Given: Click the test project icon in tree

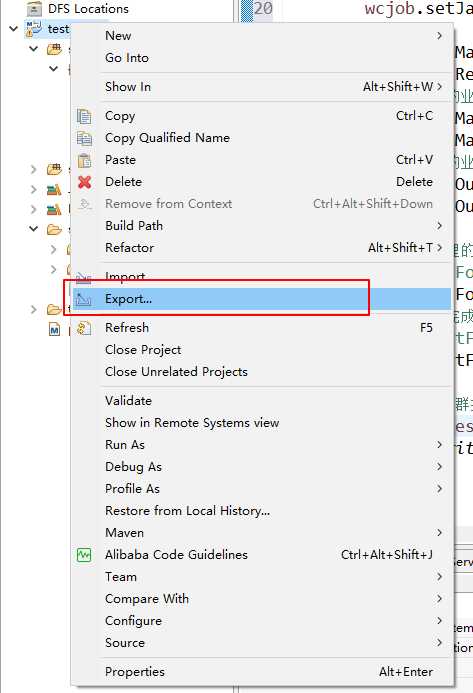Looking at the screenshot, I should click(x=34, y=29).
